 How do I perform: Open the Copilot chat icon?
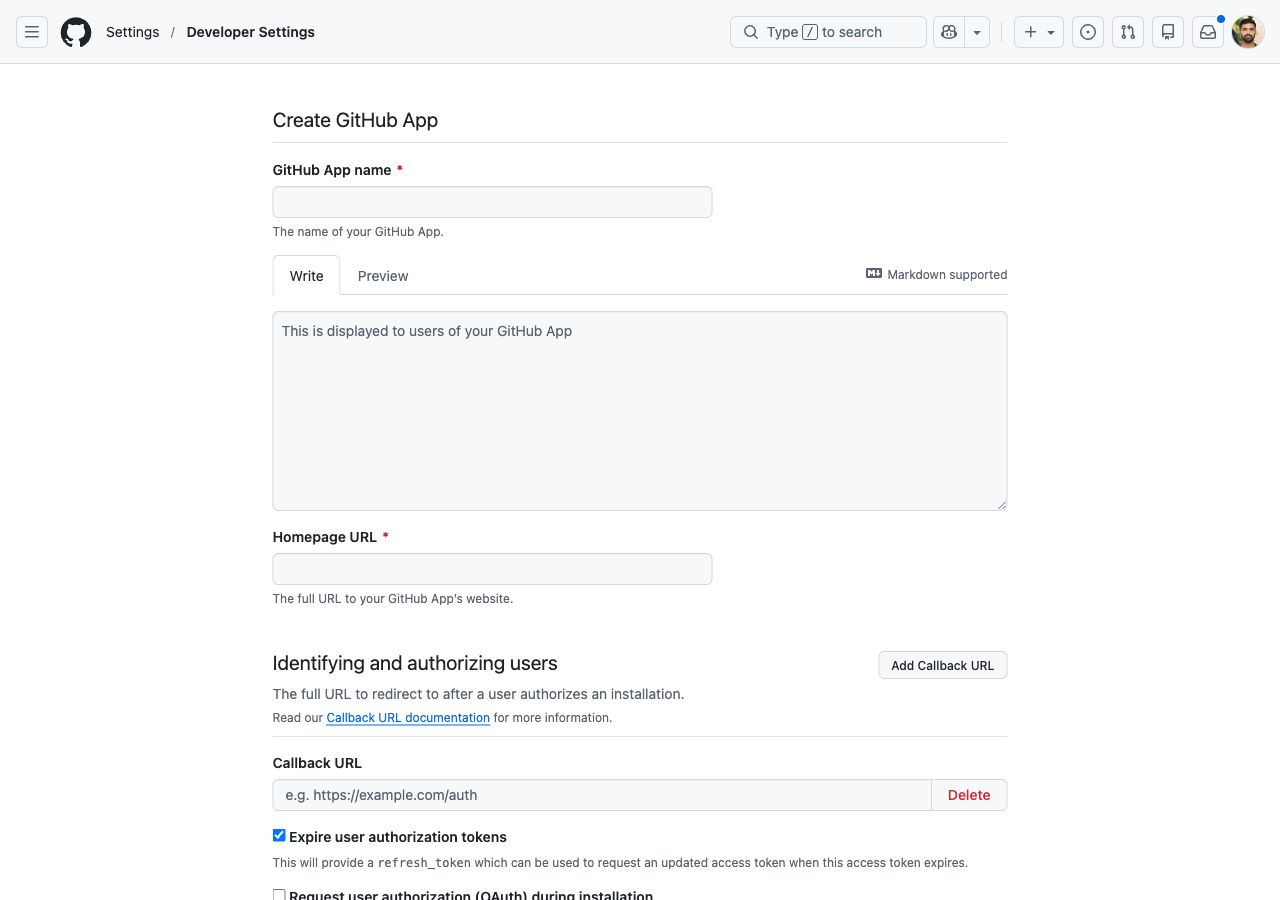click(x=949, y=32)
